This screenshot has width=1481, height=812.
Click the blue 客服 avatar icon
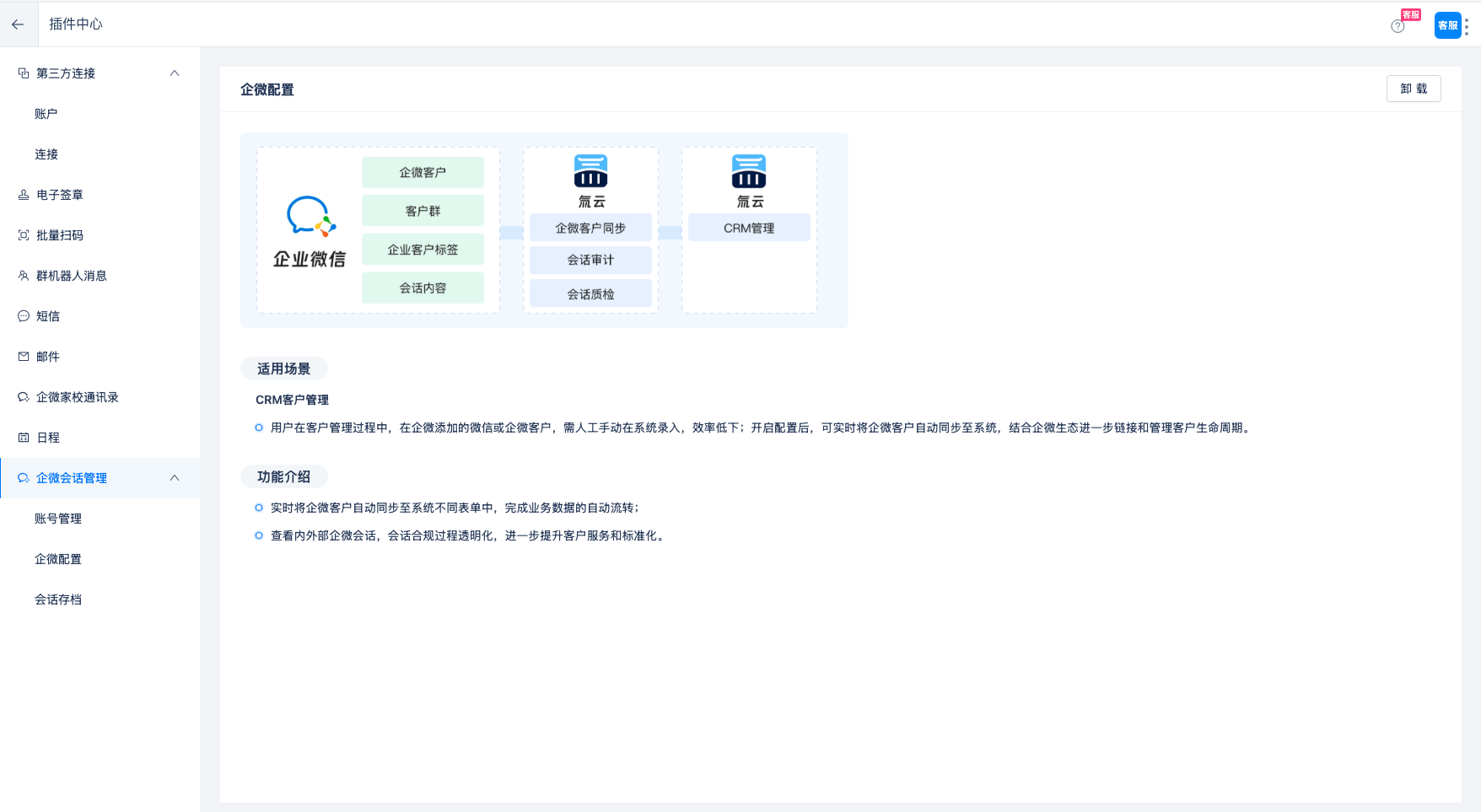coord(1447,25)
